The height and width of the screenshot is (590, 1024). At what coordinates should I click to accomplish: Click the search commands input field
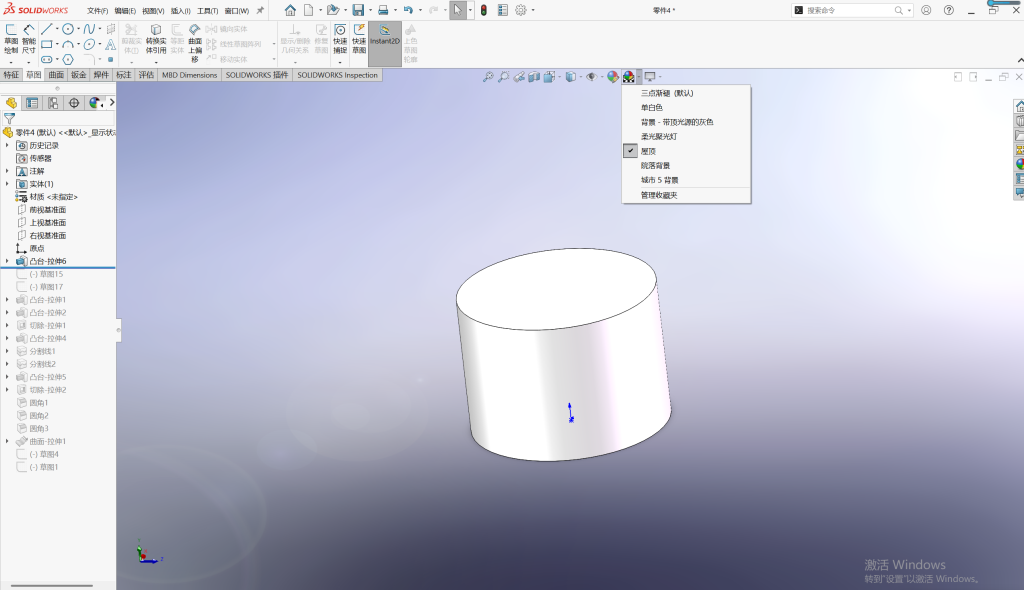(x=849, y=10)
